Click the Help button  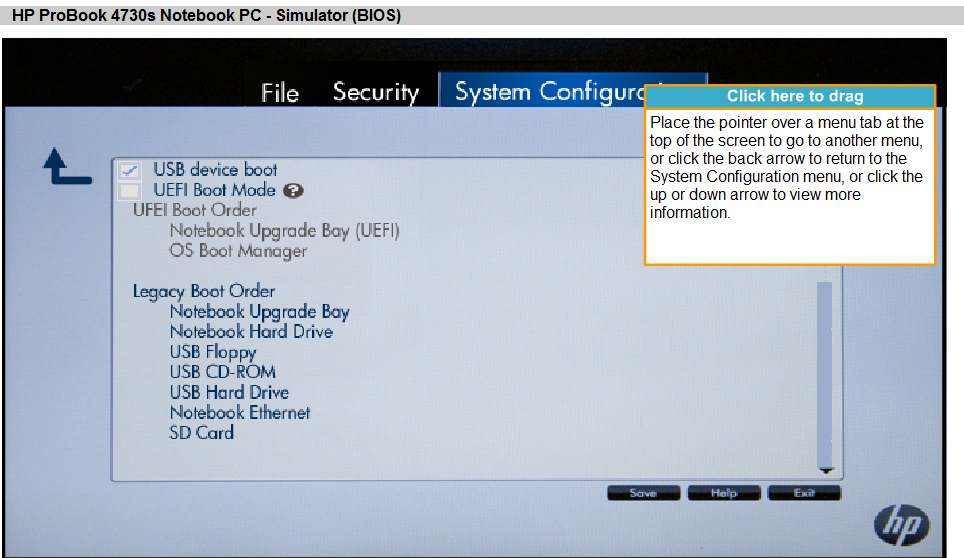pyautogui.click(x=724, y=493)
